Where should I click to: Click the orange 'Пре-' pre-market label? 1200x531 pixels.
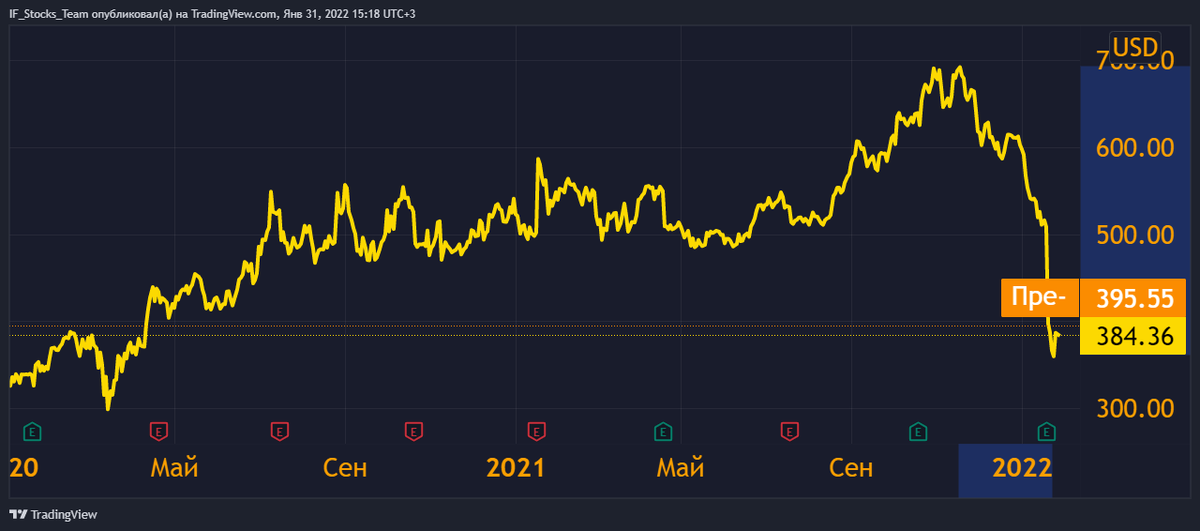tap(1040, 298)
